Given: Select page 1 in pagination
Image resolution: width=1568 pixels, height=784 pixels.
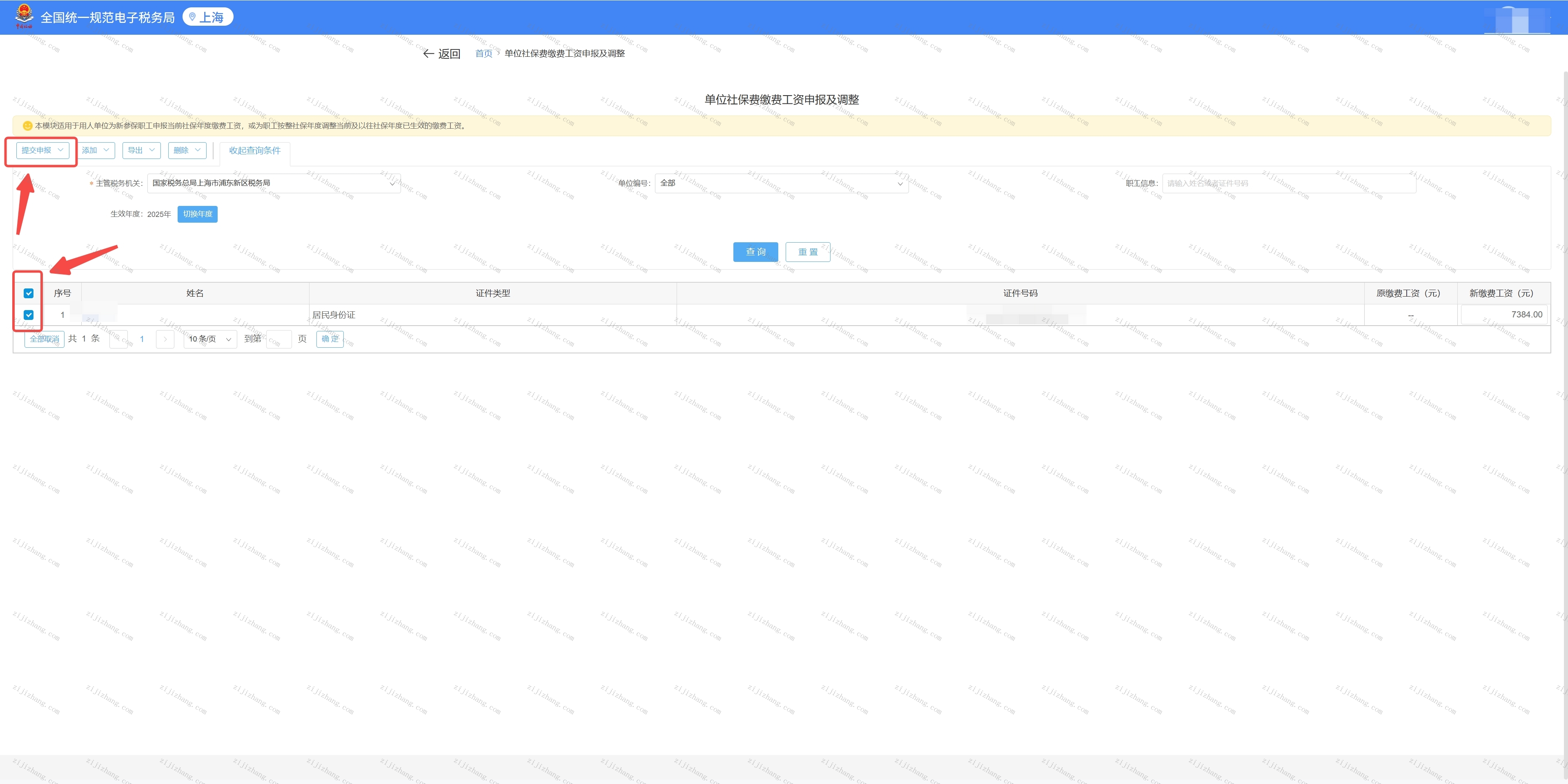Looking at the screenshot, I should (x=142, y=340).
